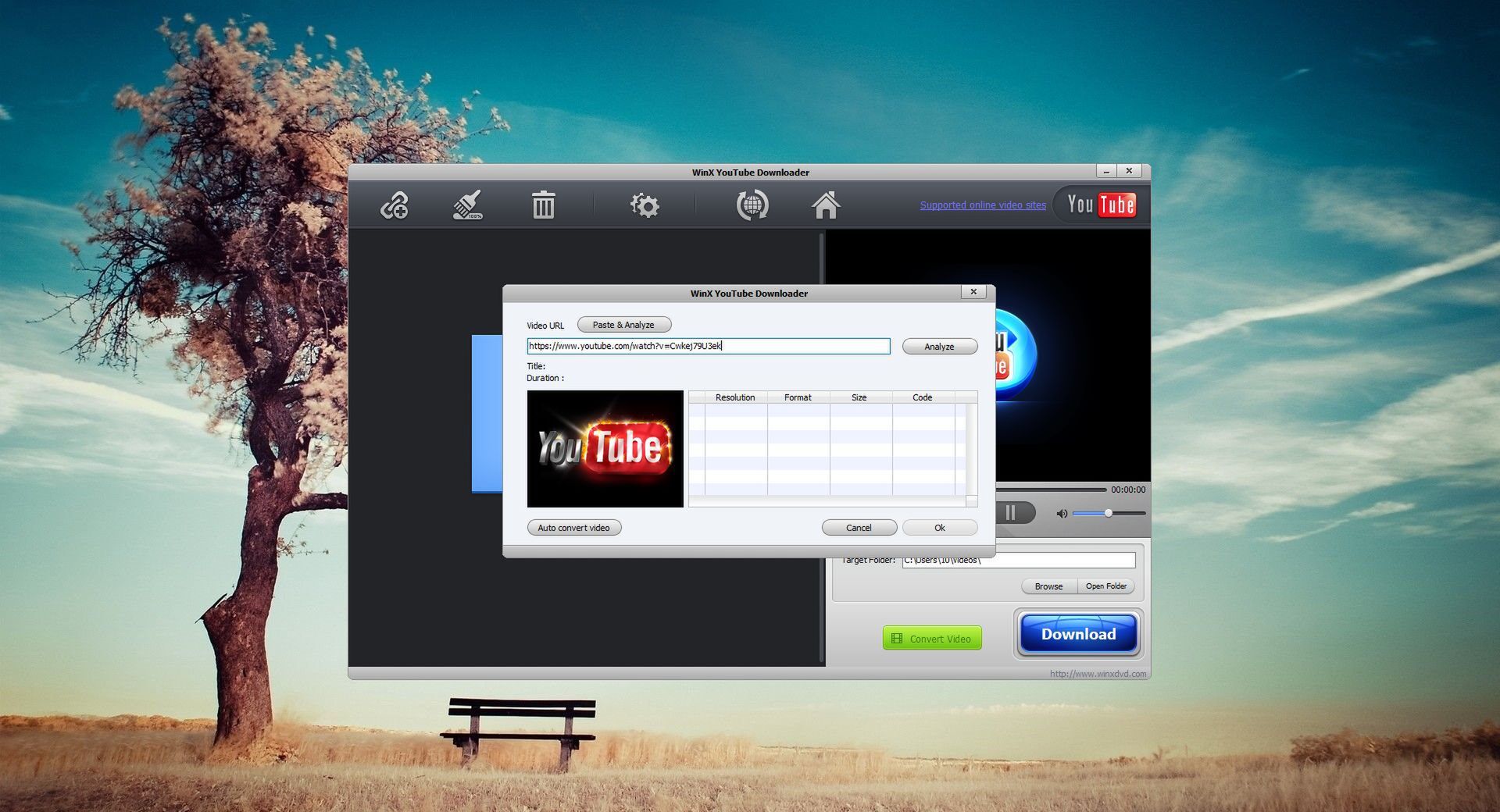Click the Clear completed tasks broom icon
The image size is (1500, 812).
[x=468, y=205]
